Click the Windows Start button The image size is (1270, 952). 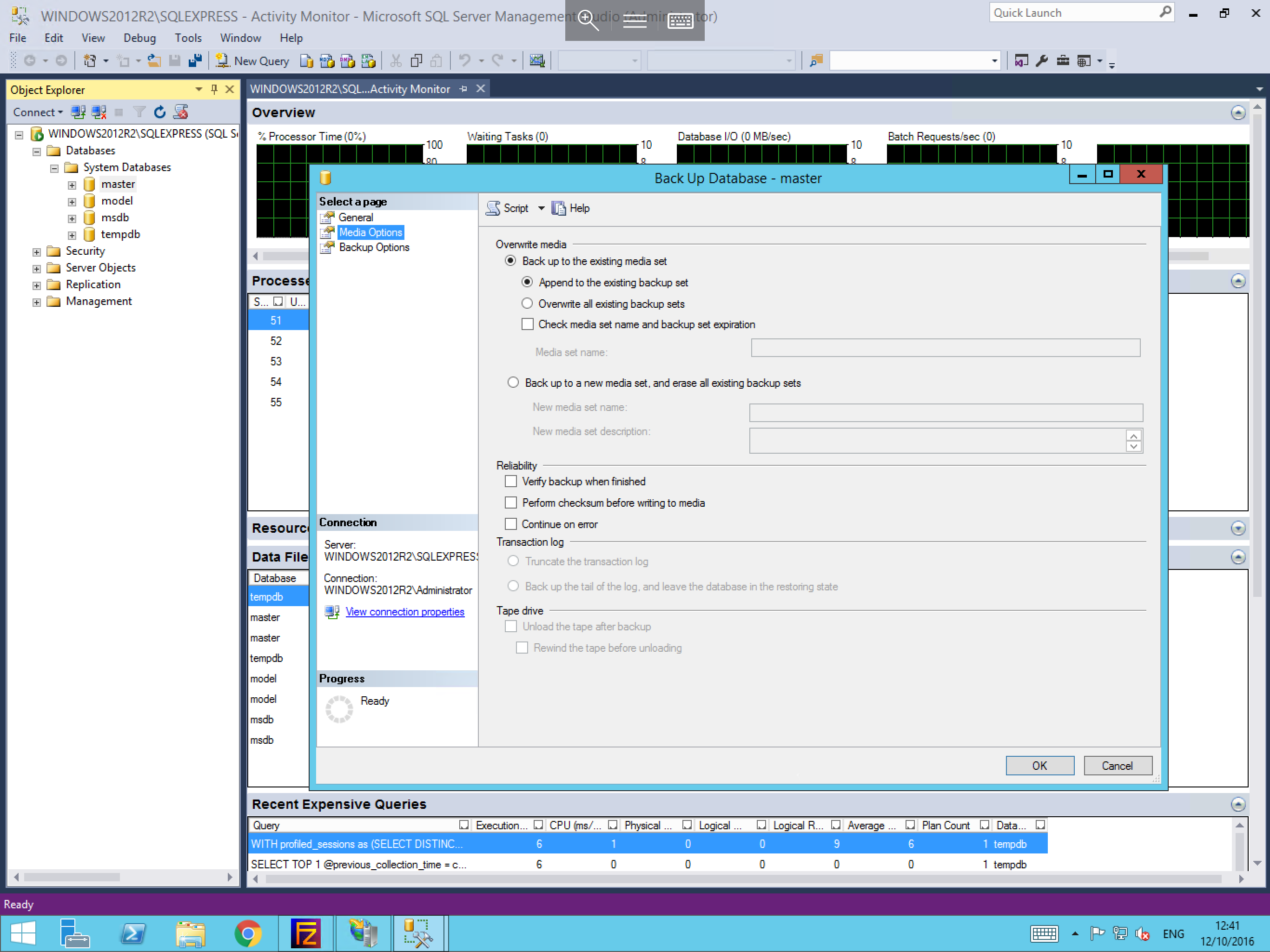pyautogui.click(x=23, y=933)
